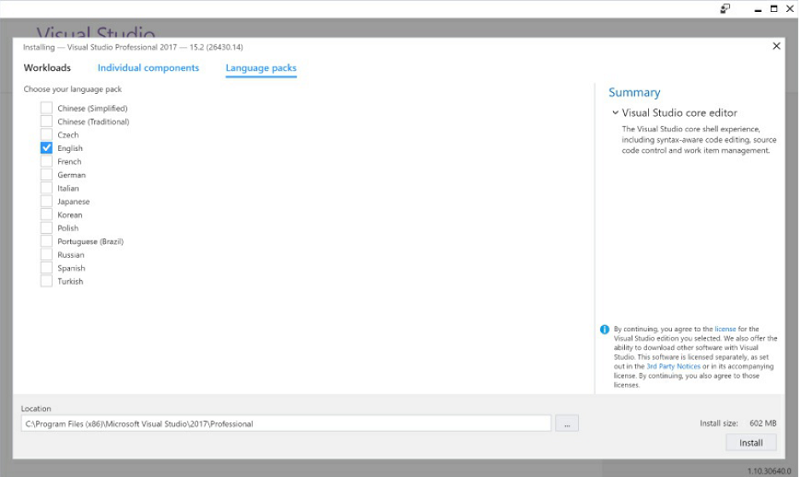800x477 pixels.
Task: Select the Language packs tab
Action: pyautogui.click(x=261, y=68)
